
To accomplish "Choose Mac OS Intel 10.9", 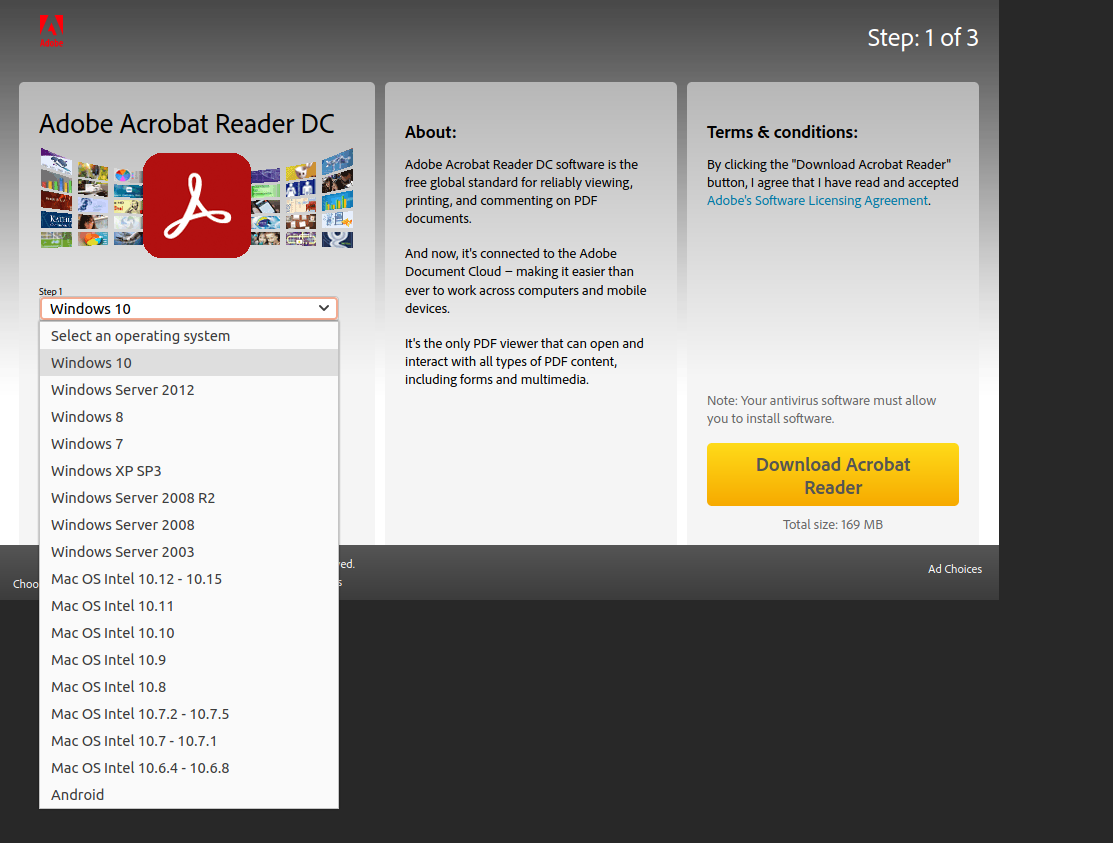I will [x=189, y=659].
